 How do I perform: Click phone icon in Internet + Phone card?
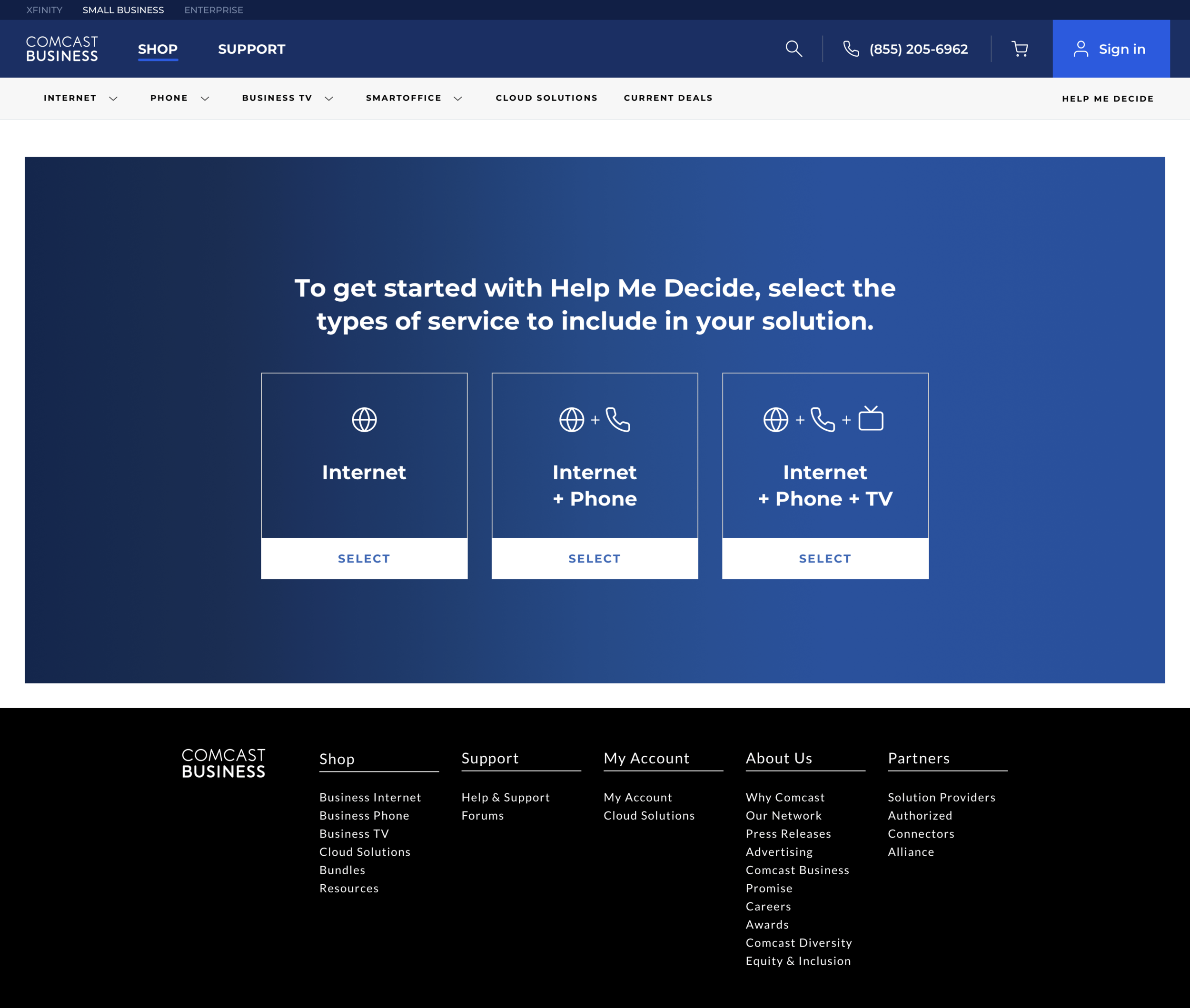[618, 419]
